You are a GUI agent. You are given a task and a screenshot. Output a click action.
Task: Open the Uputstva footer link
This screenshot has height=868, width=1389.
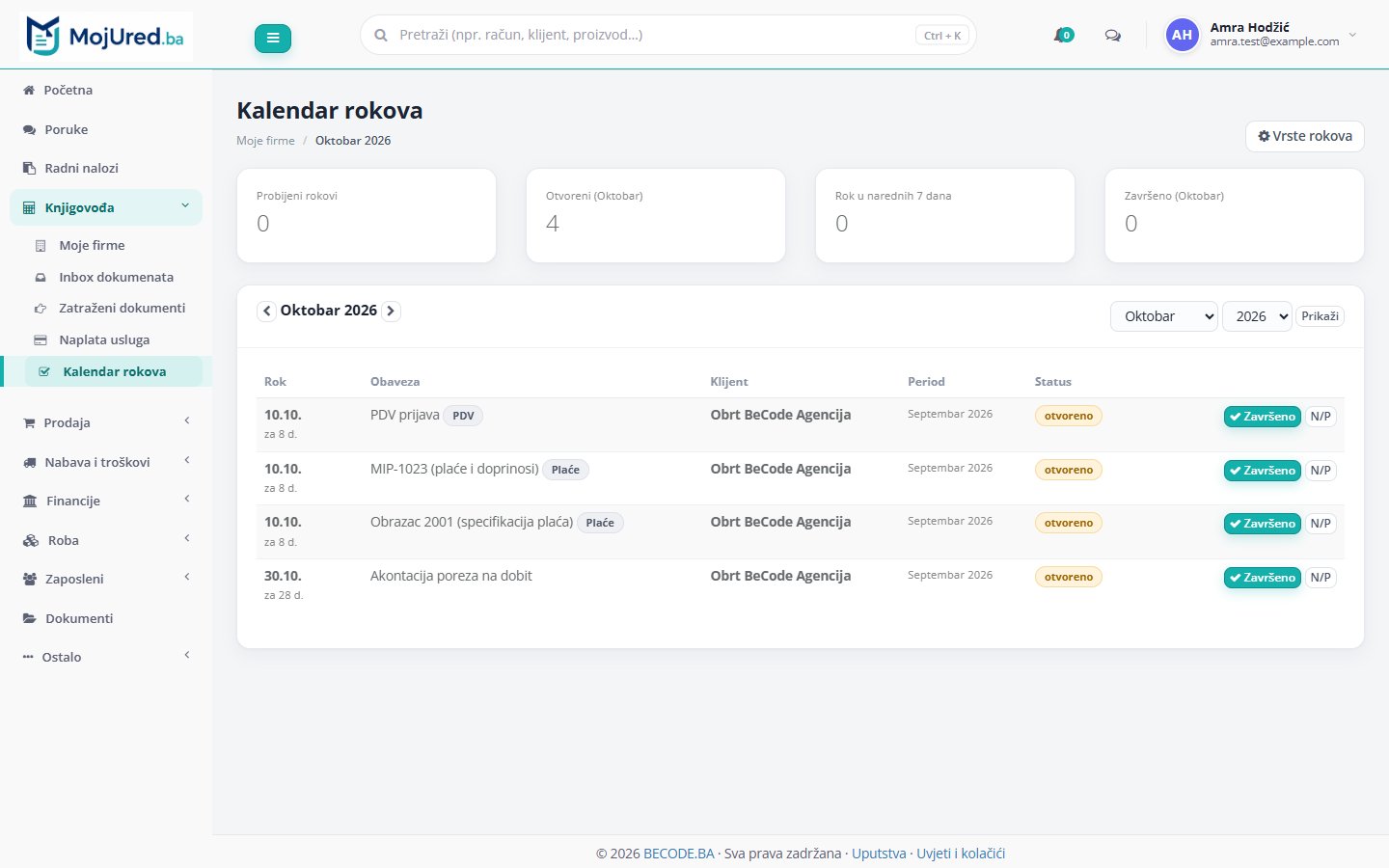[879, 854]
